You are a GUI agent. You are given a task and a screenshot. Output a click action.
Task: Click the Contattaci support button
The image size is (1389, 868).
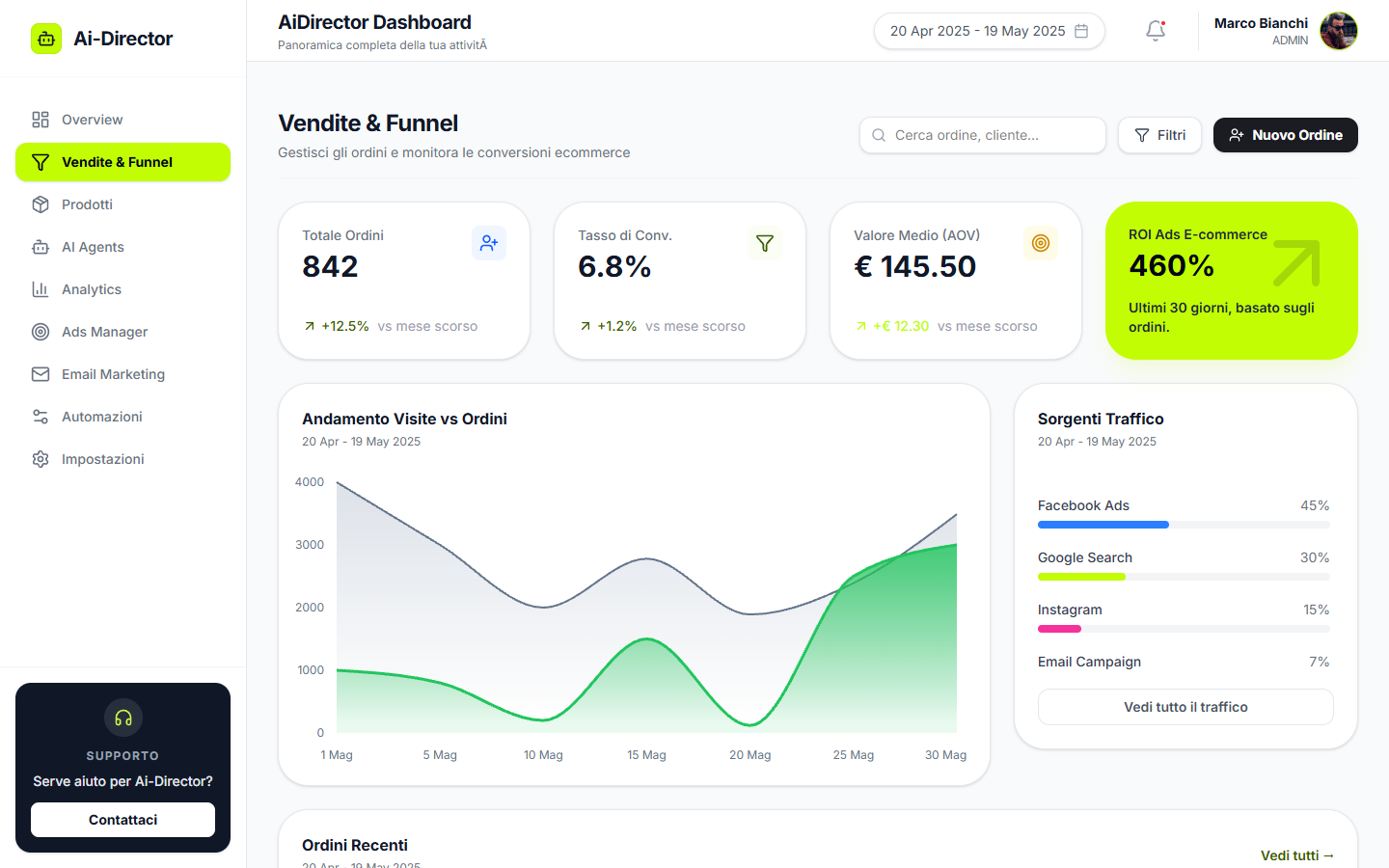tap(123, 820)
